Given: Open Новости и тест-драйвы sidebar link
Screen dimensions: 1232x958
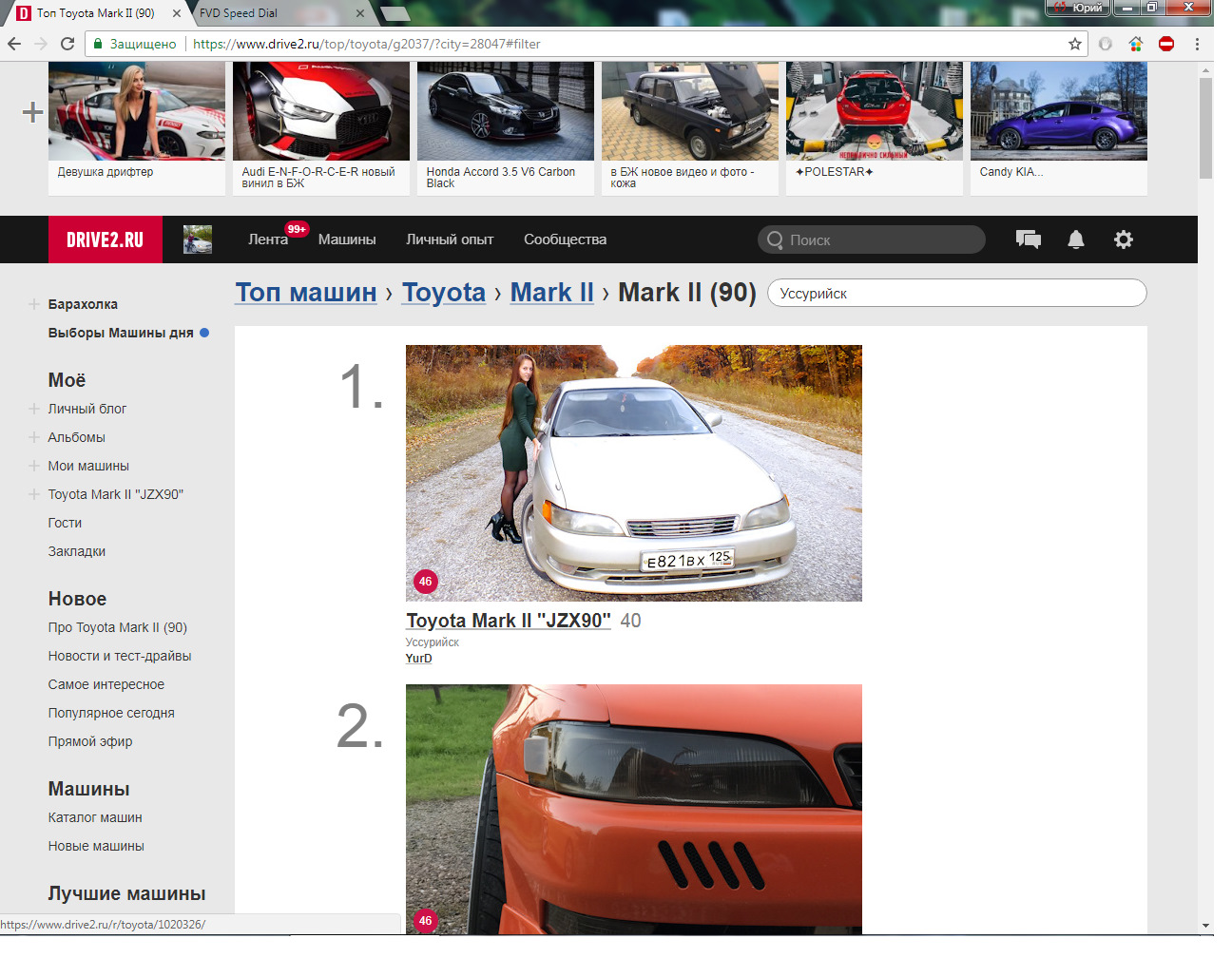Looking at the screenshot, I should tap(120, 656).
